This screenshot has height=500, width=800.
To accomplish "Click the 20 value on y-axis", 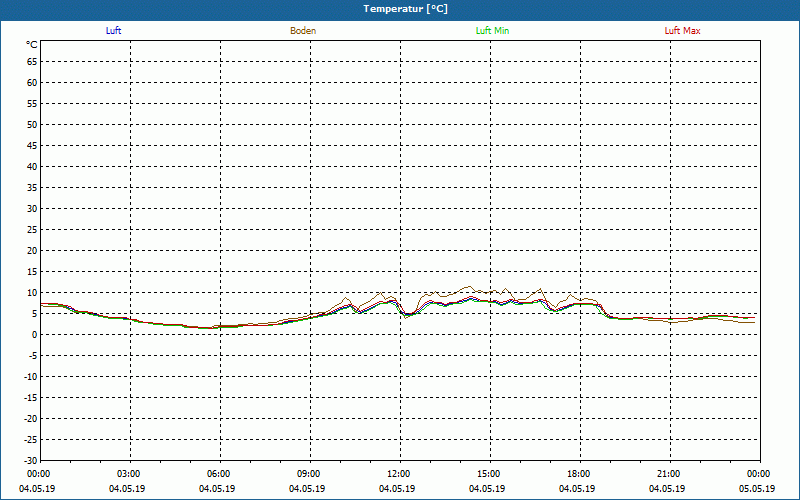I will 32,251.
